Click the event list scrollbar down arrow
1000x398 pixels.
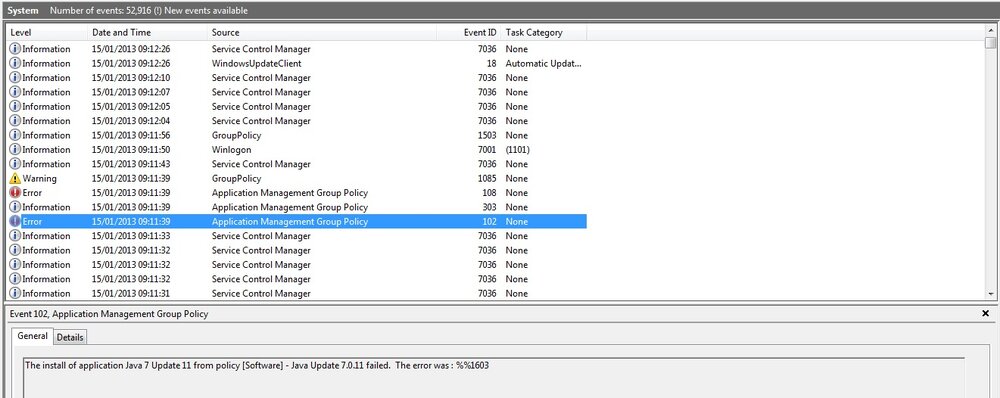coord(990,294)
